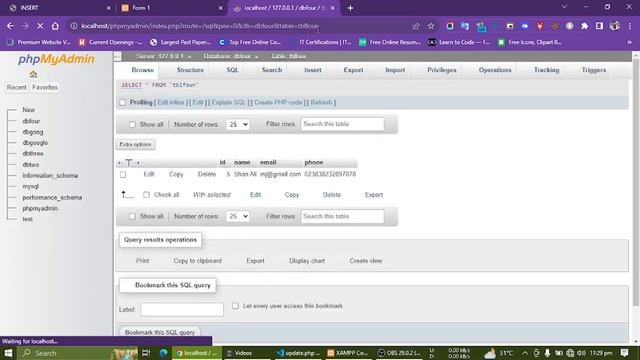The width and height of the screenshot is (640, 360).
Task: Enable the Profiling checkbox
Action: [122, 102]
